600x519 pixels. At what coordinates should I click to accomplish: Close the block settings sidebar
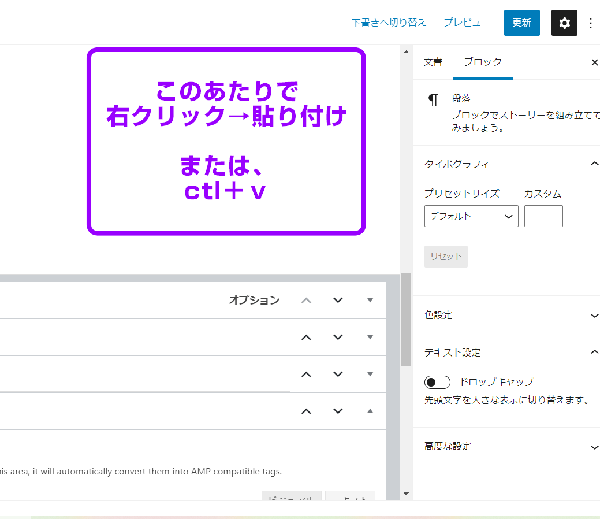coord(595,62)
